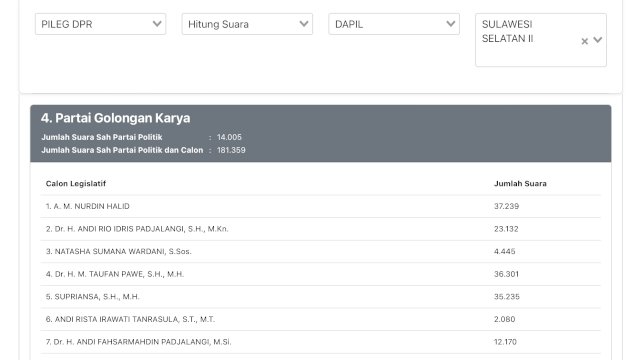640x360 pixels.
Task: Select candidate ANDI RIO IDRIS PADJALANGI
Action: pos(137,229)
